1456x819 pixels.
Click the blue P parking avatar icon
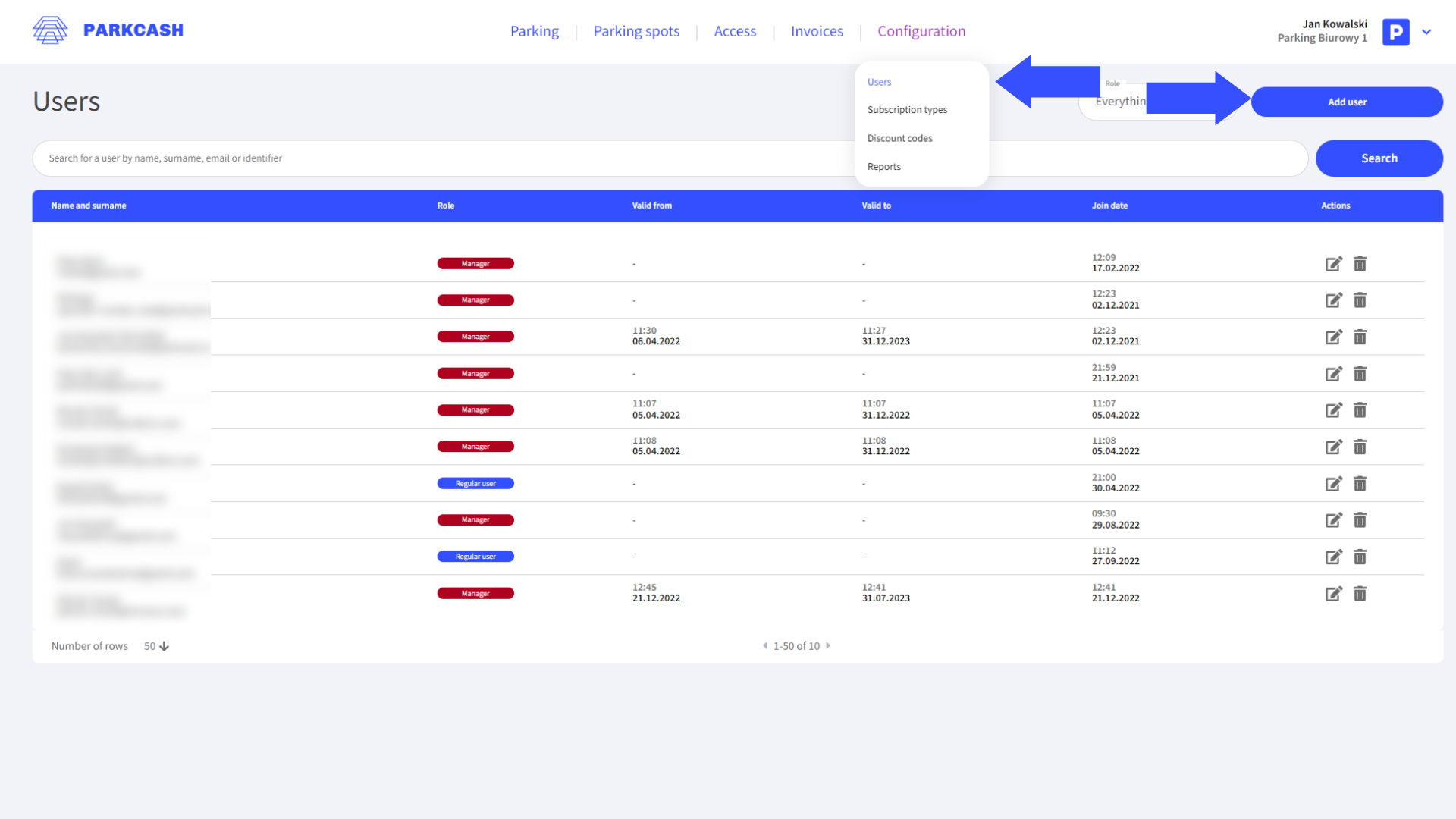(1395, 32)
